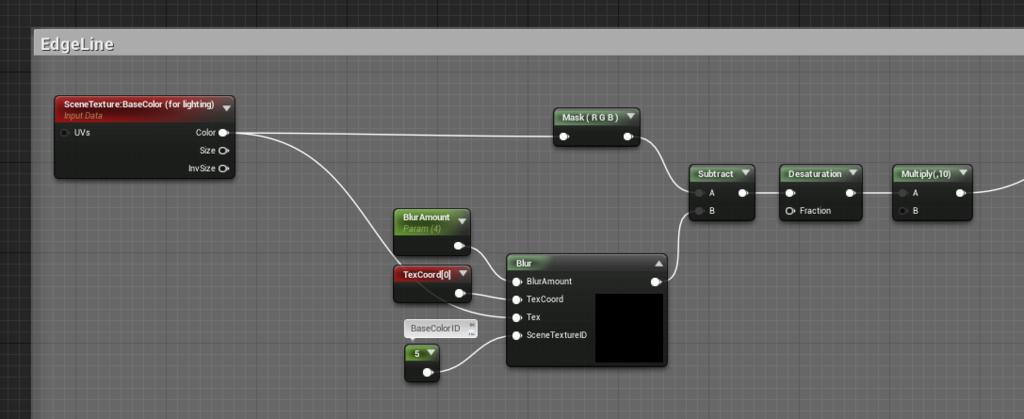Expand the Desaturation node arrow
The image size is (1024, 419).
(853, 174)
